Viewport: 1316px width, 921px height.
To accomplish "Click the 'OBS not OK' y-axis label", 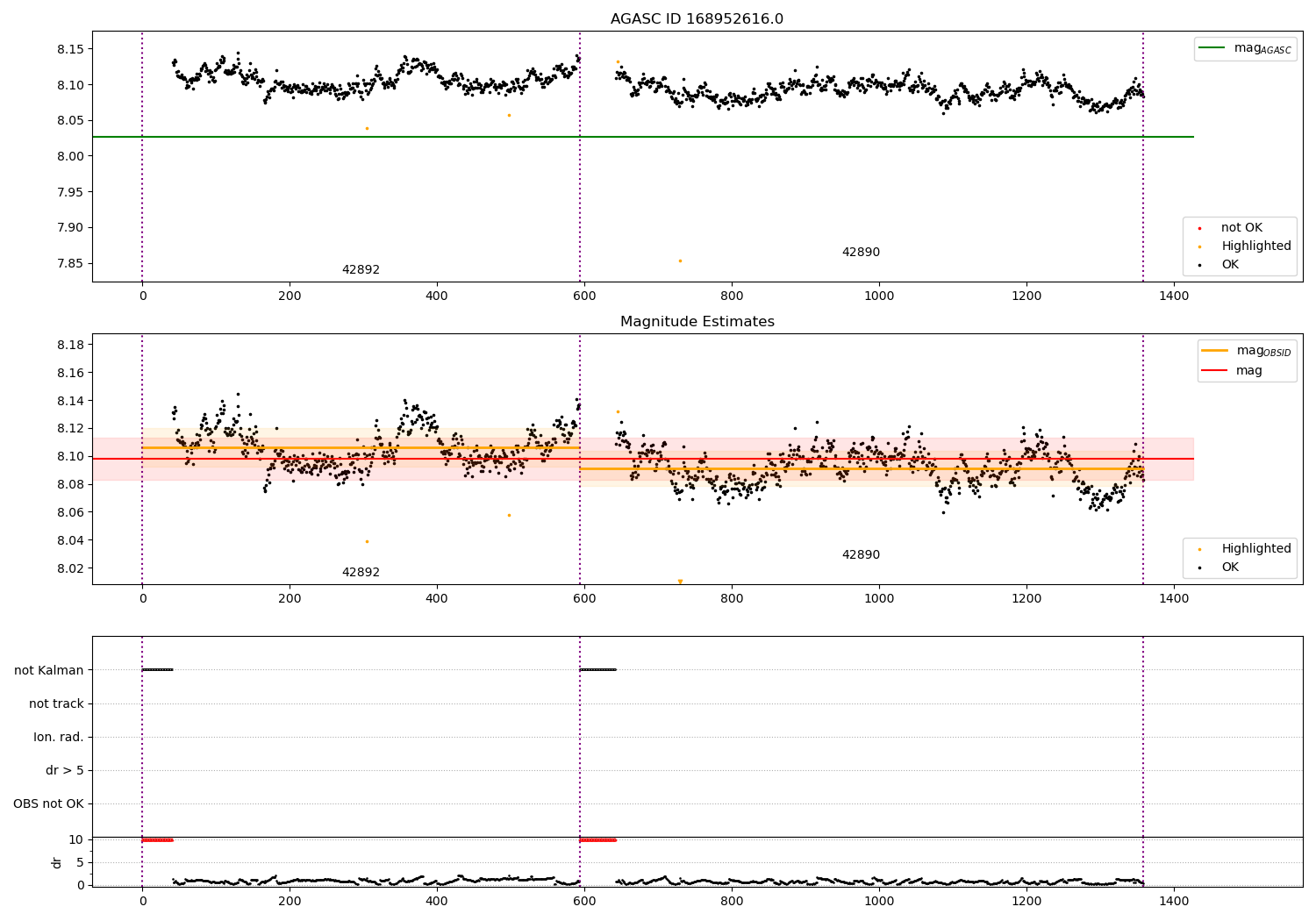I will click(x=48, y=803).
